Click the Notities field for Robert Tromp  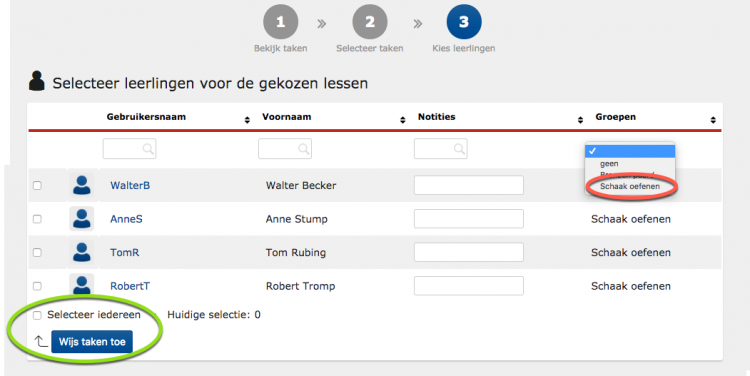[469, 286]
